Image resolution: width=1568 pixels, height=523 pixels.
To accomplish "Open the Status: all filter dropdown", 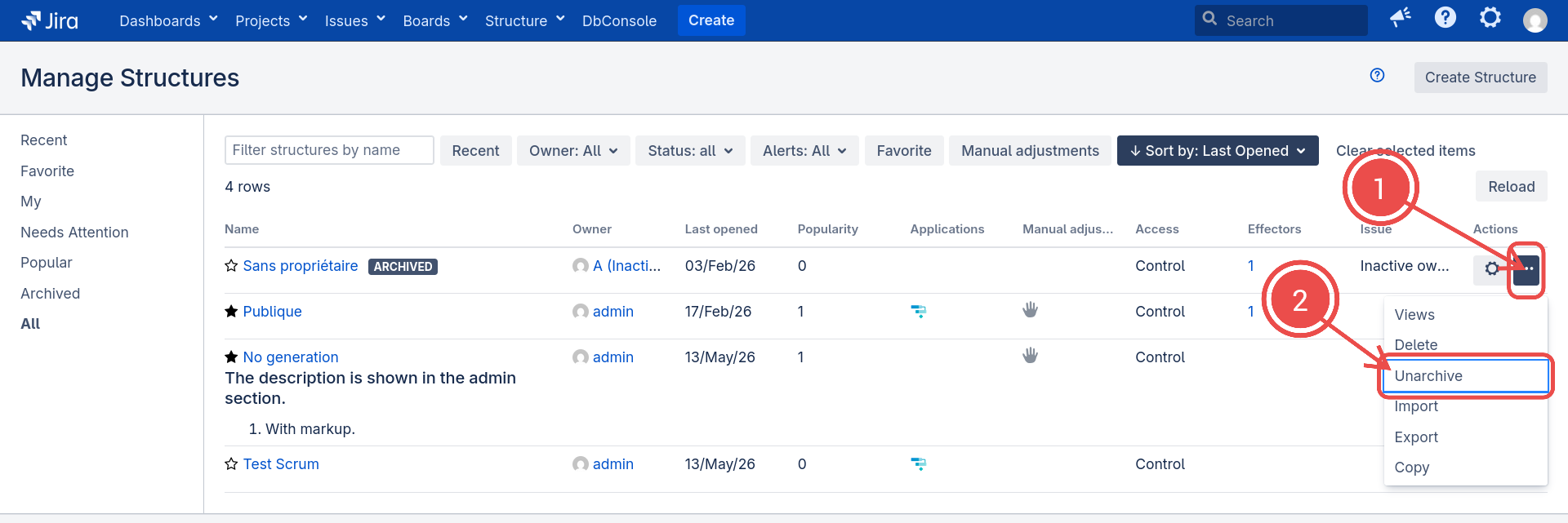I will pyautogui.click(x=690, y=151).
